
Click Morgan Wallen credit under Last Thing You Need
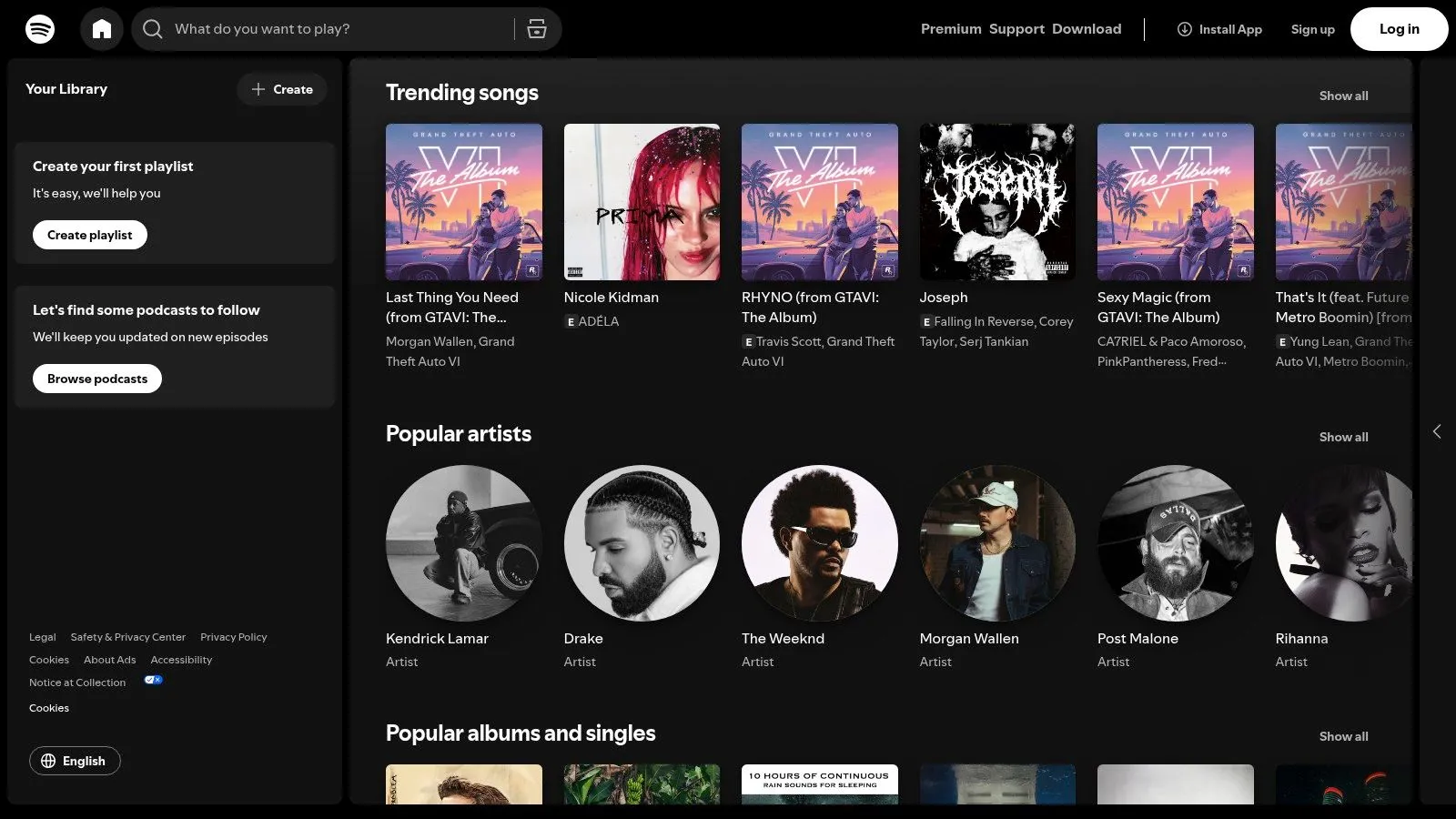tap(430, 341)
